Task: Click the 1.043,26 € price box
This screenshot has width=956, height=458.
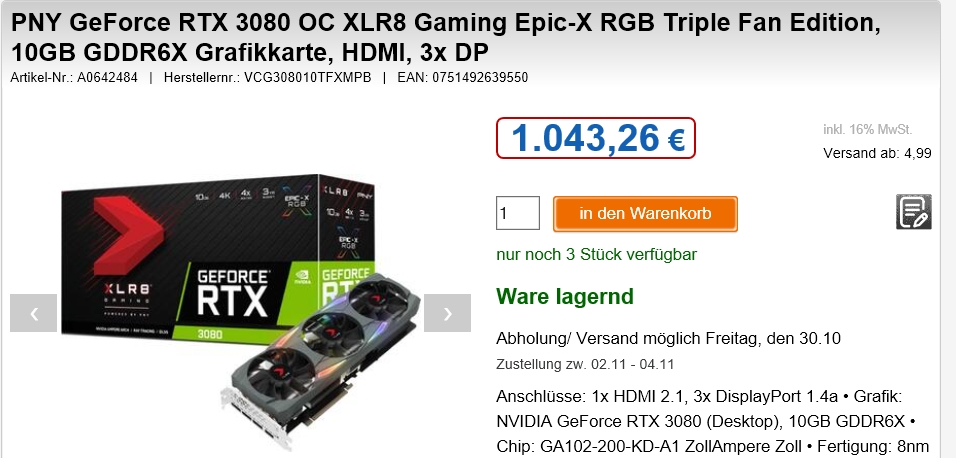Action: 596,138
